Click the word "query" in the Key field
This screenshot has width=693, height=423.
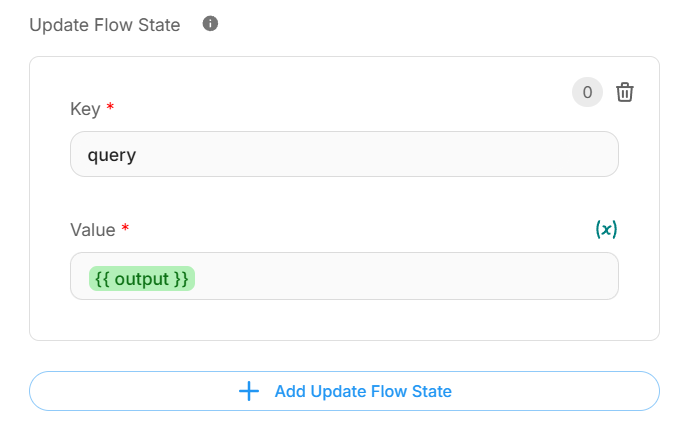tap(112, 156)
